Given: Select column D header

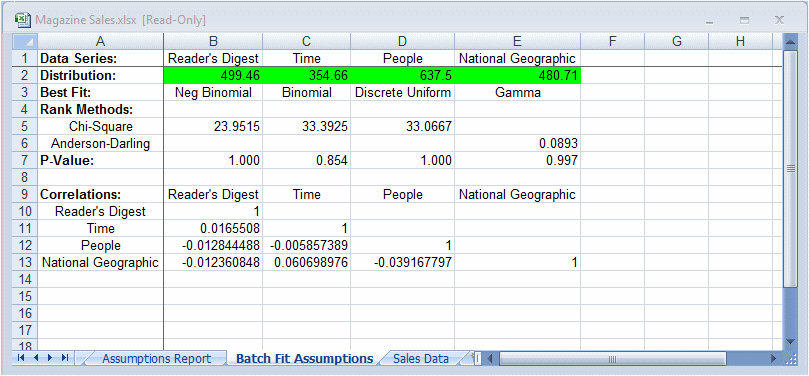Looking at the screenshot, I should 402,42.
